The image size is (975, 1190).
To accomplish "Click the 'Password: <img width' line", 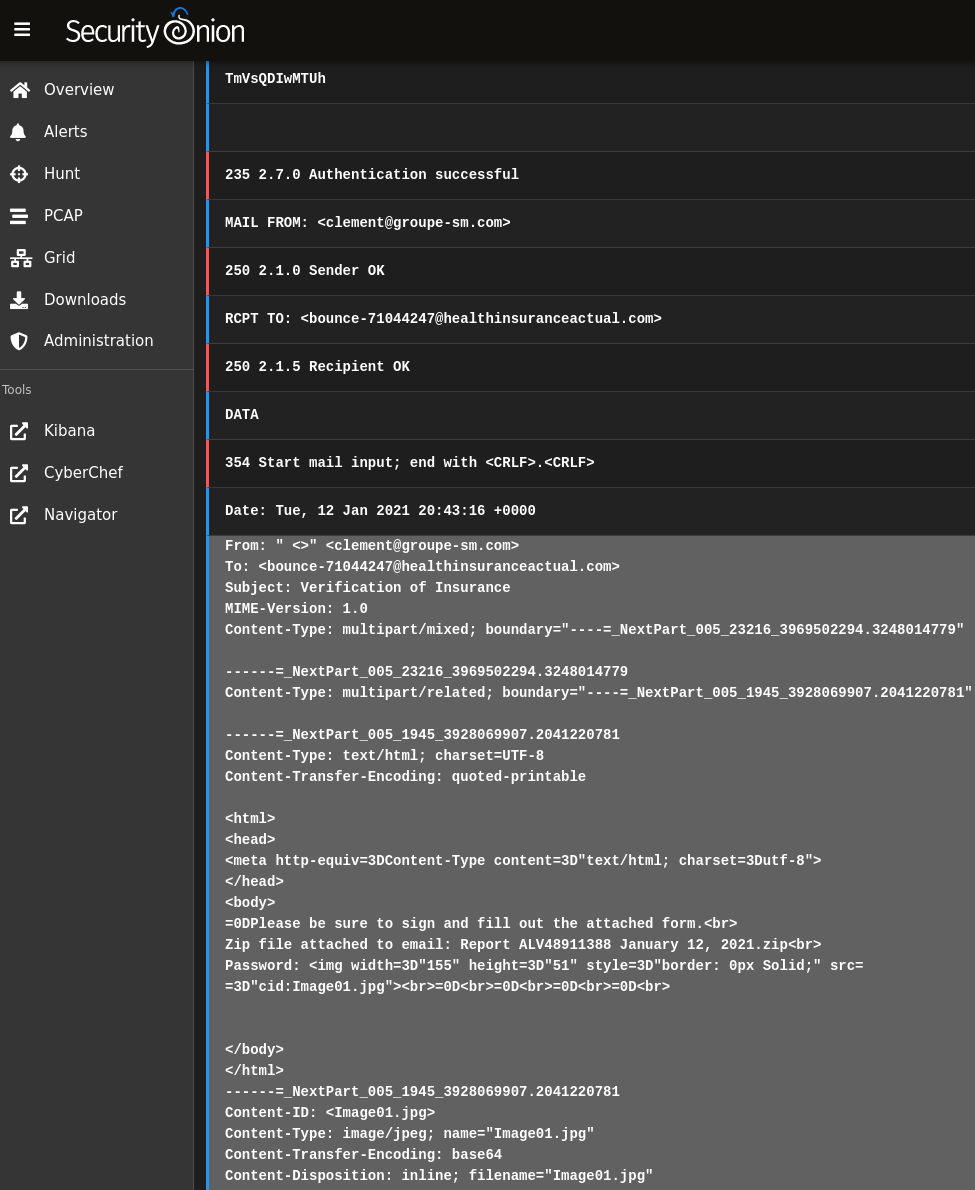I will coord(544,966).
